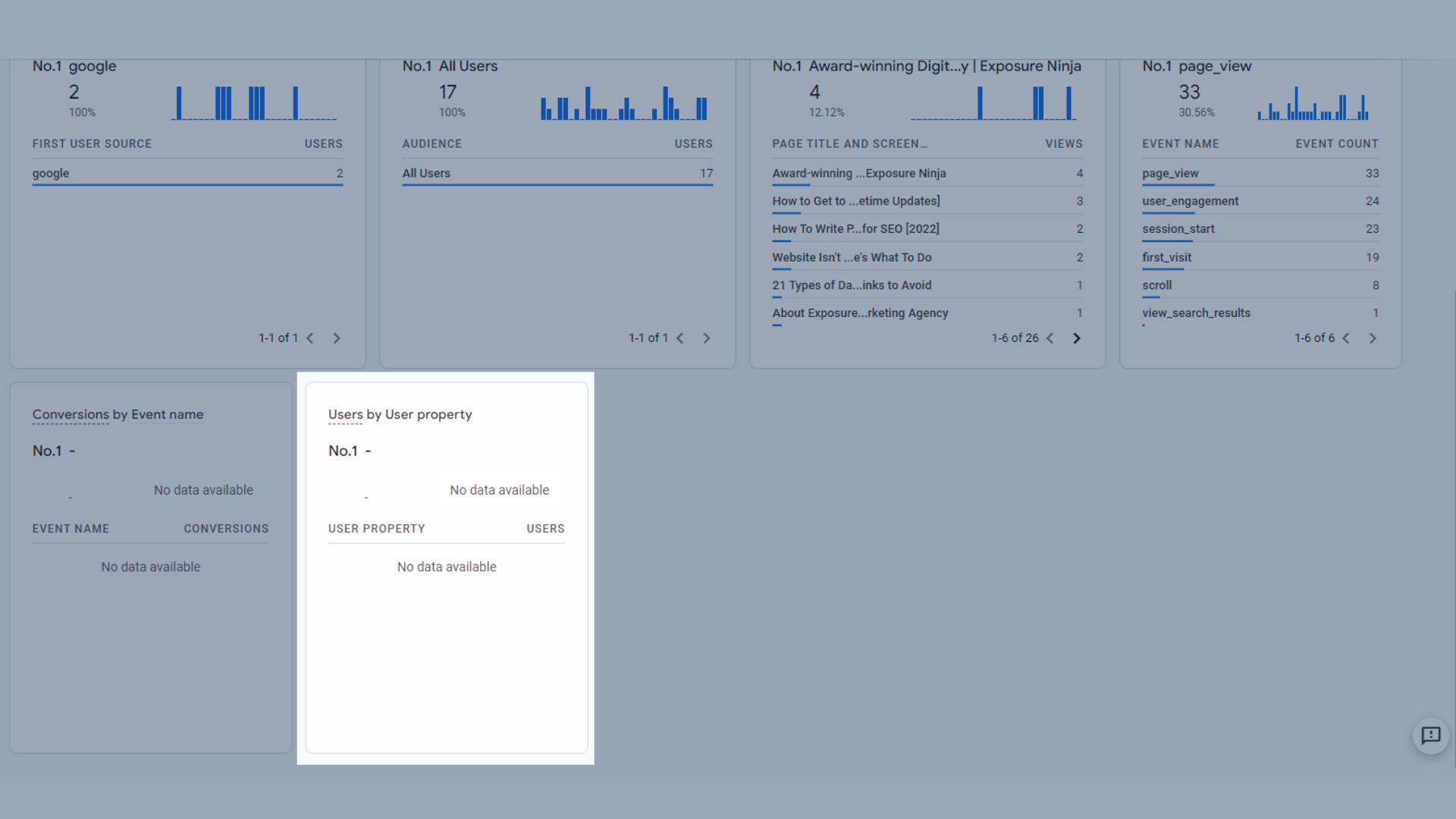The width and height of the screenshot is (1456, 819).
Task: Select All Users audience segment
Action: [425, 172]
